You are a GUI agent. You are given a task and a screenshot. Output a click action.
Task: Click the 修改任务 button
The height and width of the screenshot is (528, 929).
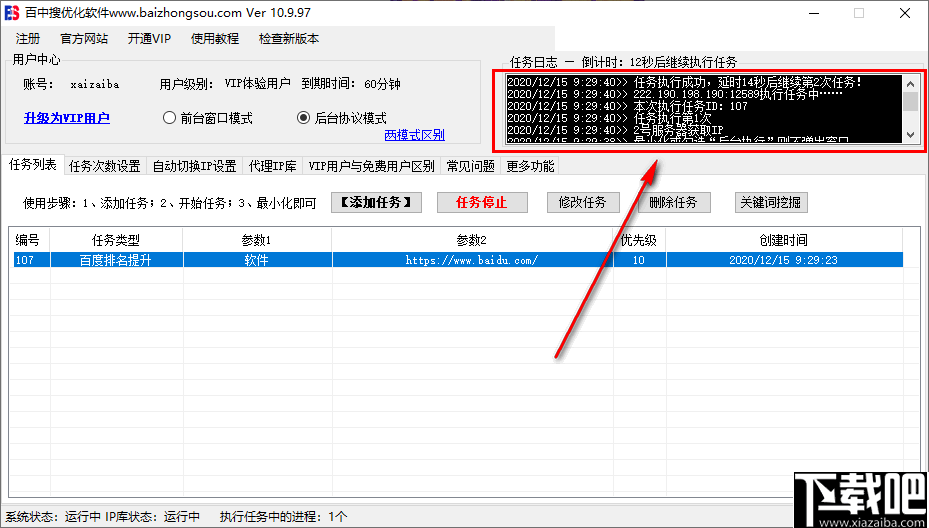pos(583,203)
